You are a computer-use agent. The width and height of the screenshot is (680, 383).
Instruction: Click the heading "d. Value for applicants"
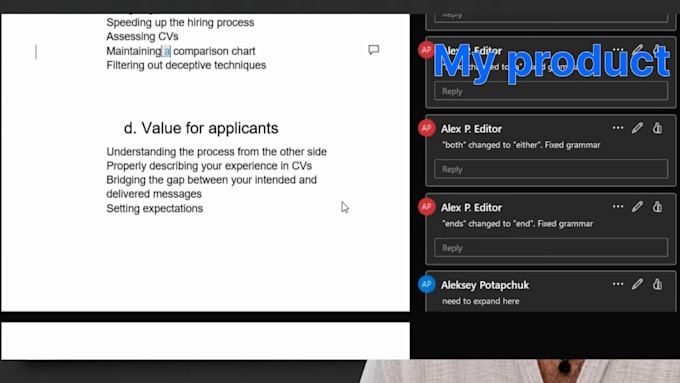tap(201, 128)
